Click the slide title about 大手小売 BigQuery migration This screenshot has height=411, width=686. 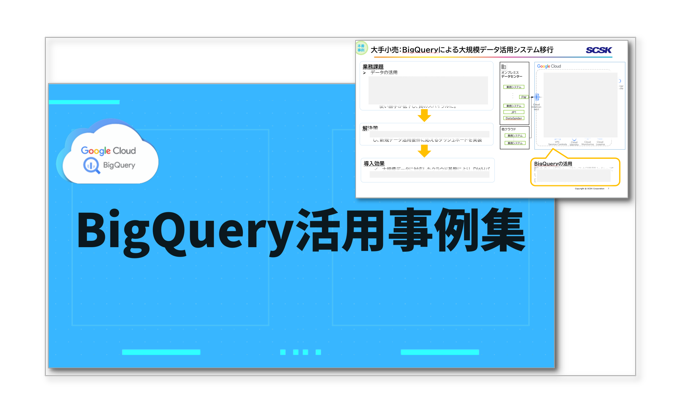coord(462,50)
